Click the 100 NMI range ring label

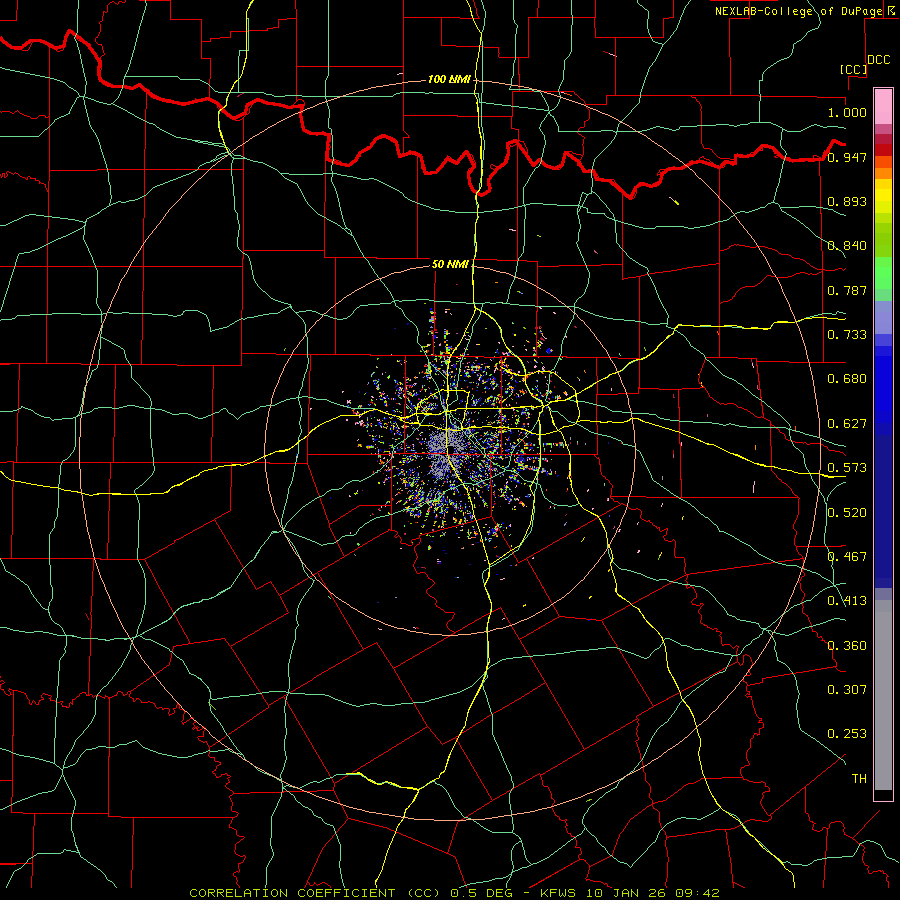[x=449, y=79]
